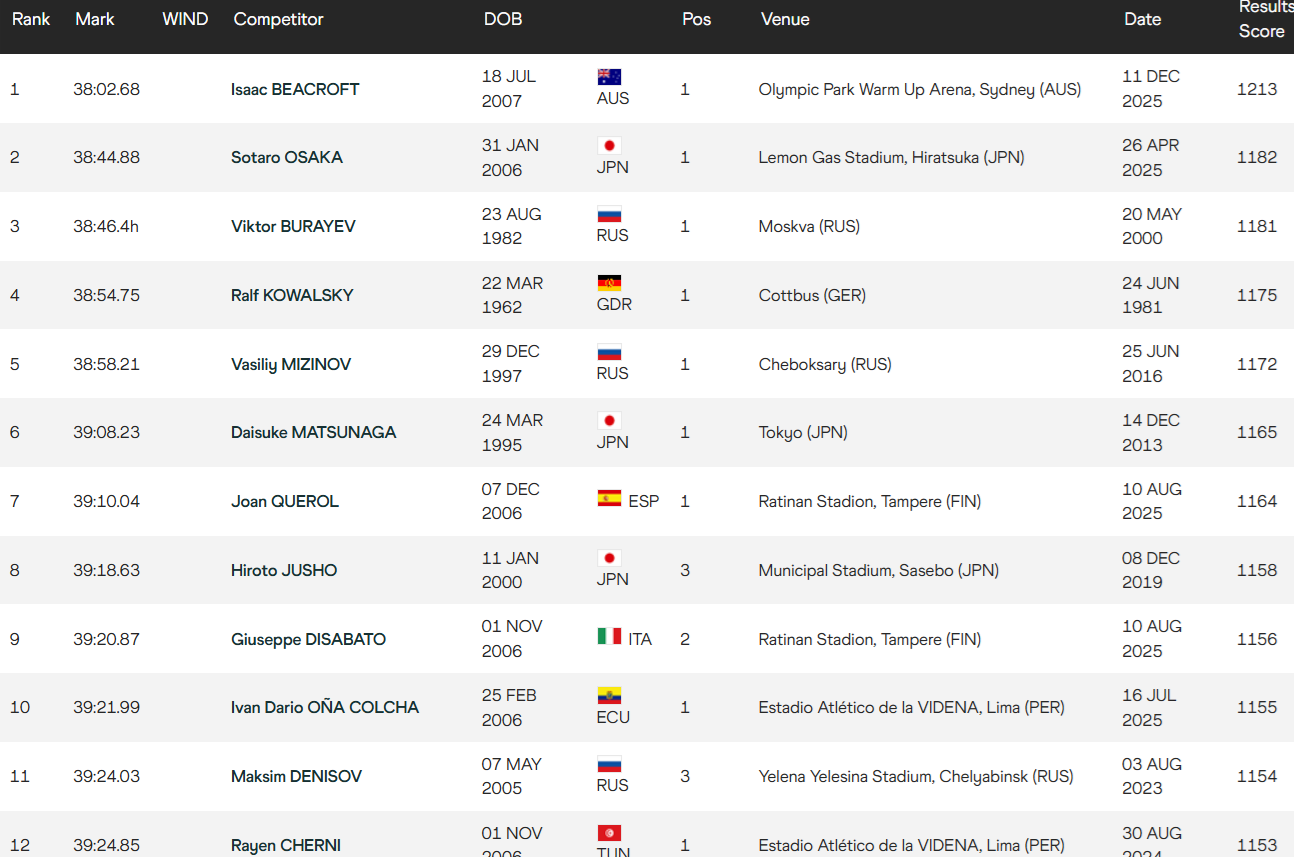Click the Spain flag icon beside ESP
Screen dimensions: 1294x857
coord(609,498)
